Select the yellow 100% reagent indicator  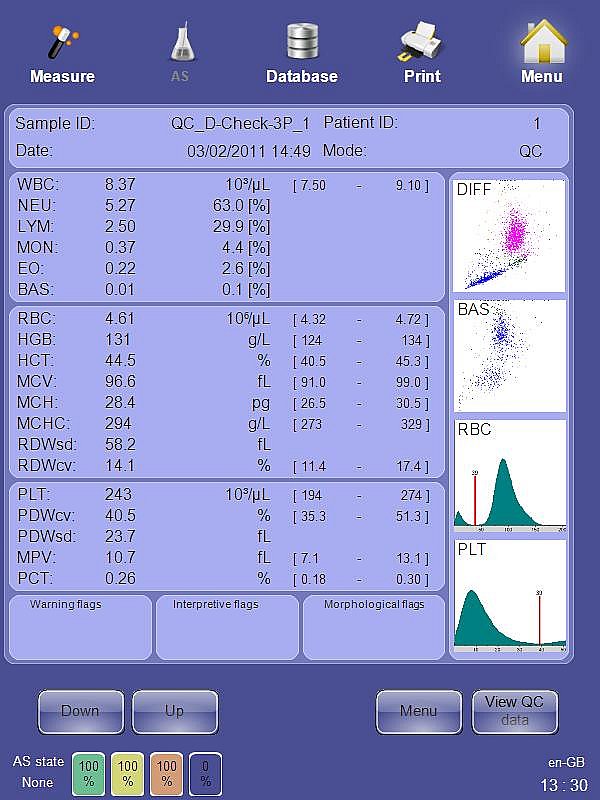127,774
